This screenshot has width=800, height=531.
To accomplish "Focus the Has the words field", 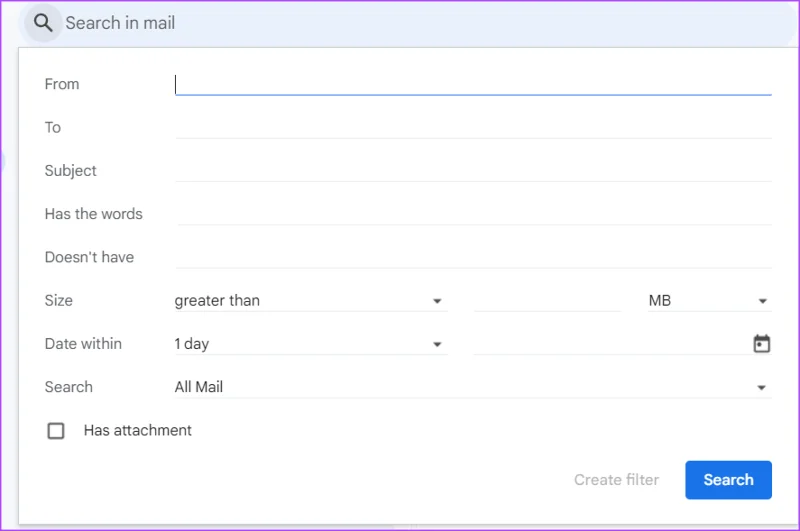I will [x=473, y=214].
